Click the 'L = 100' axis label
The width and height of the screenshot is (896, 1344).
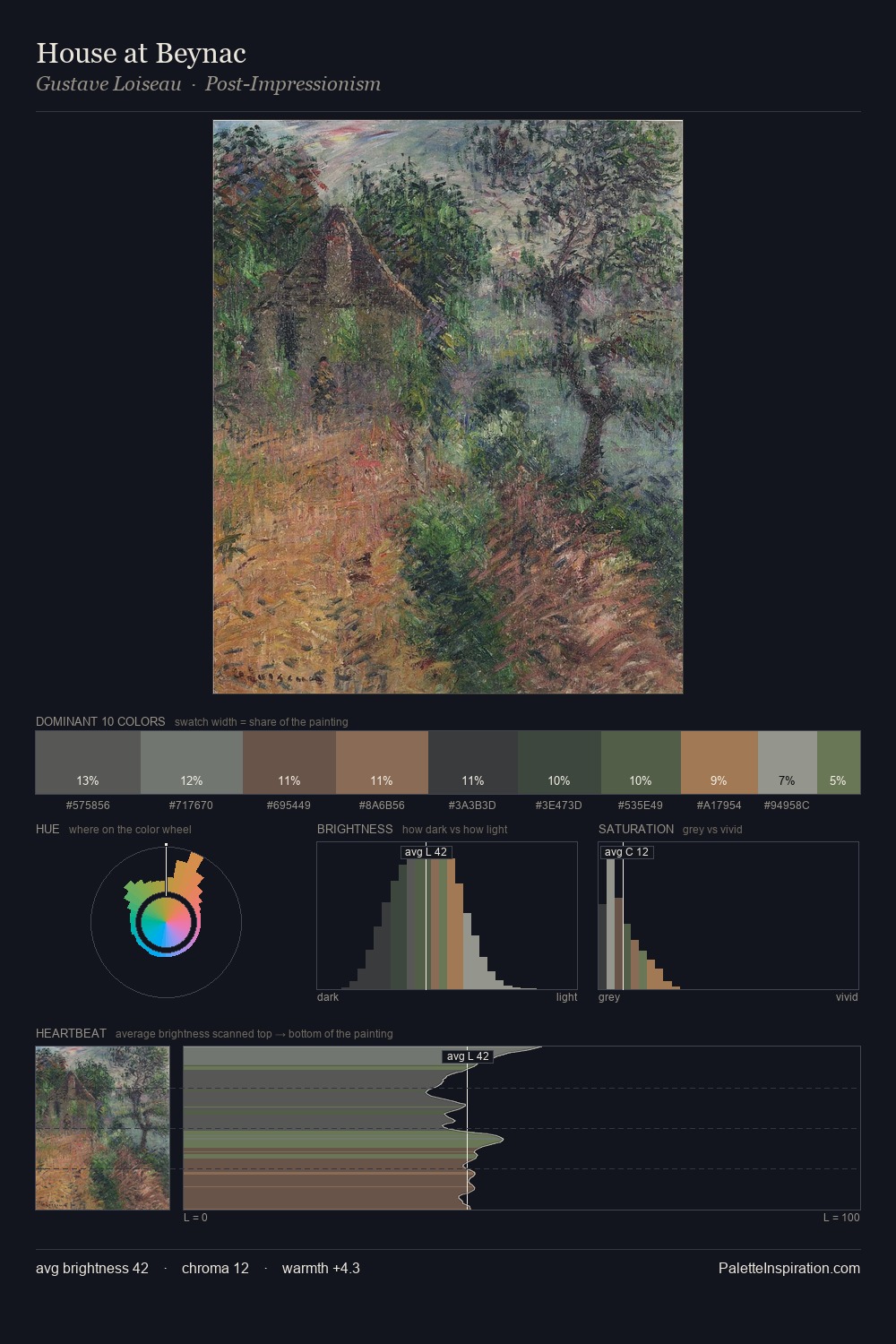click(x=841, y=1218)
